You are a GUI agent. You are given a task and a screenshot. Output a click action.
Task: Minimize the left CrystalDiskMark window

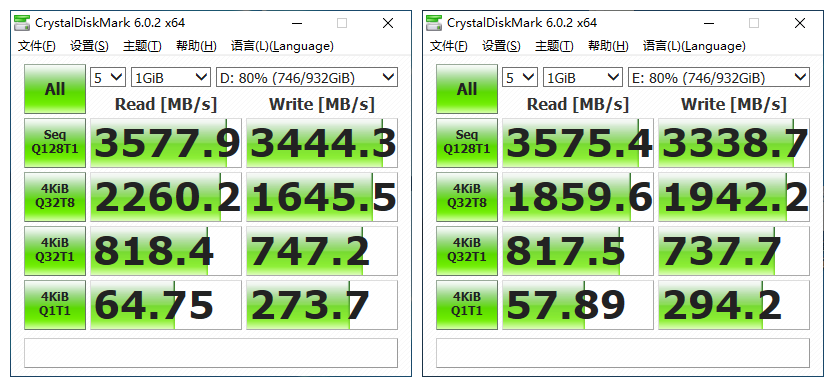coord(296,23)
